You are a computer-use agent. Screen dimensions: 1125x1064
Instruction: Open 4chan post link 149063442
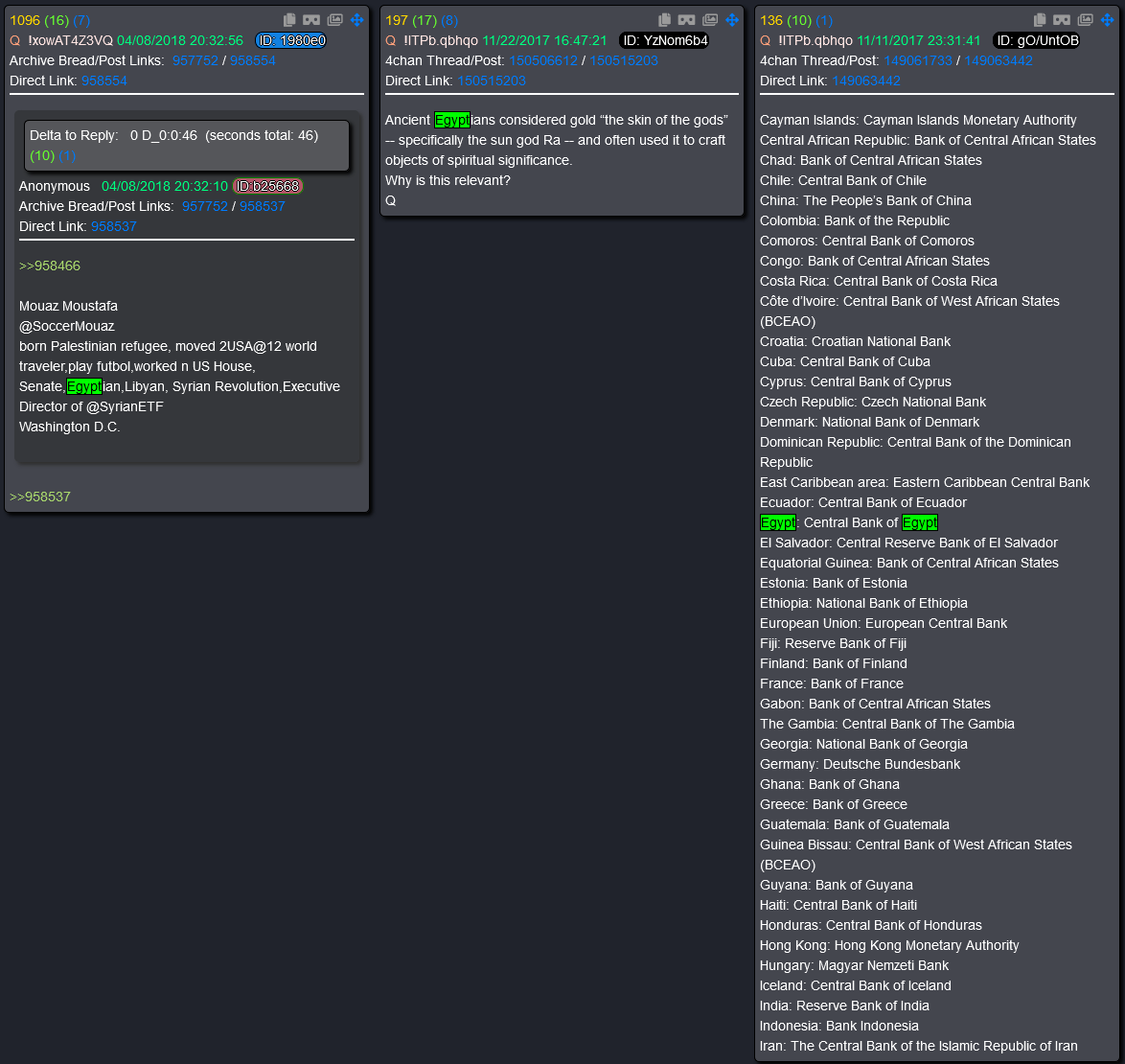(998, 61)
